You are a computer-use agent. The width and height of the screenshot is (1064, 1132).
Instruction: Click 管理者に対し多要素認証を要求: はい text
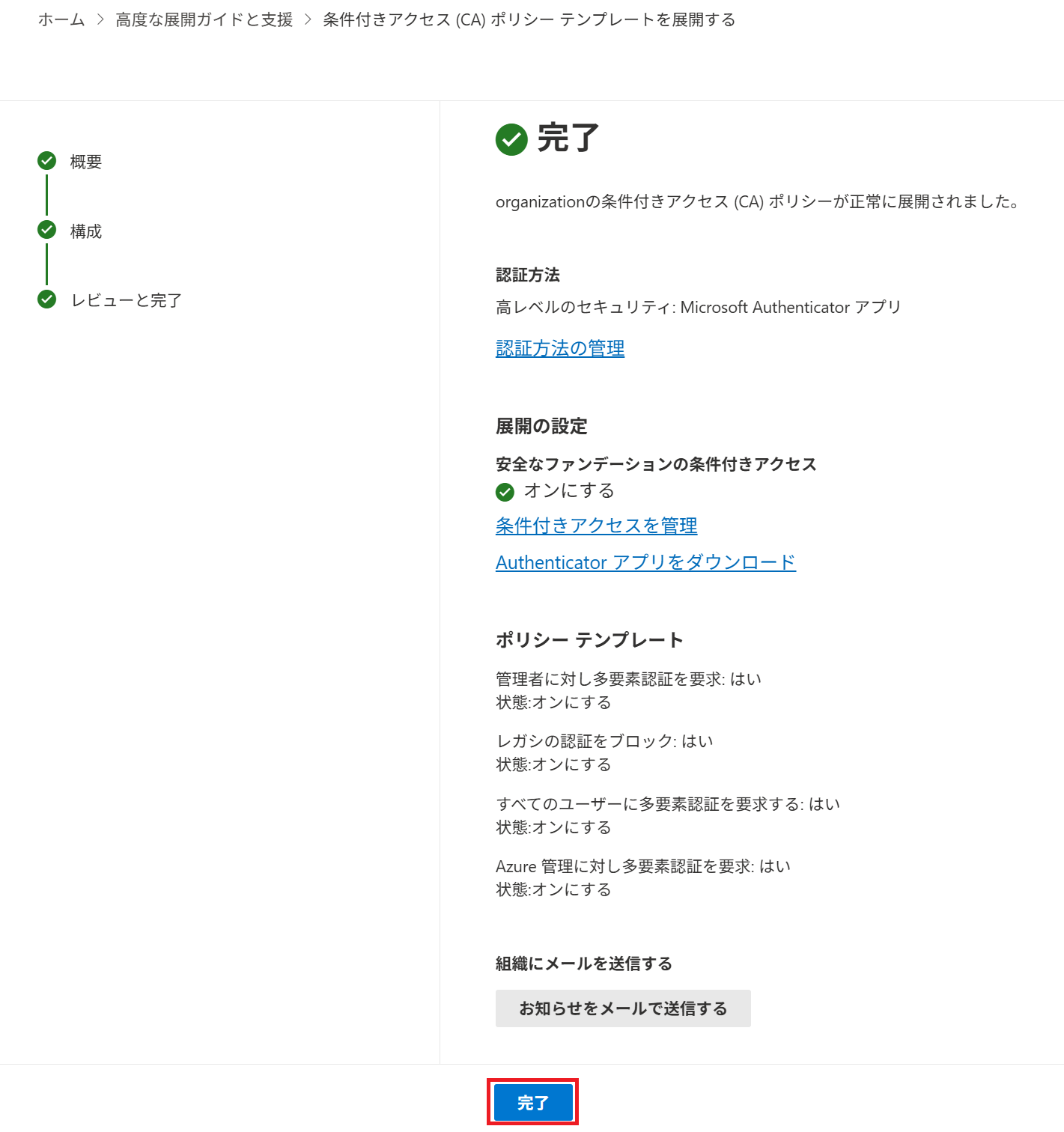tap(628, 679)
